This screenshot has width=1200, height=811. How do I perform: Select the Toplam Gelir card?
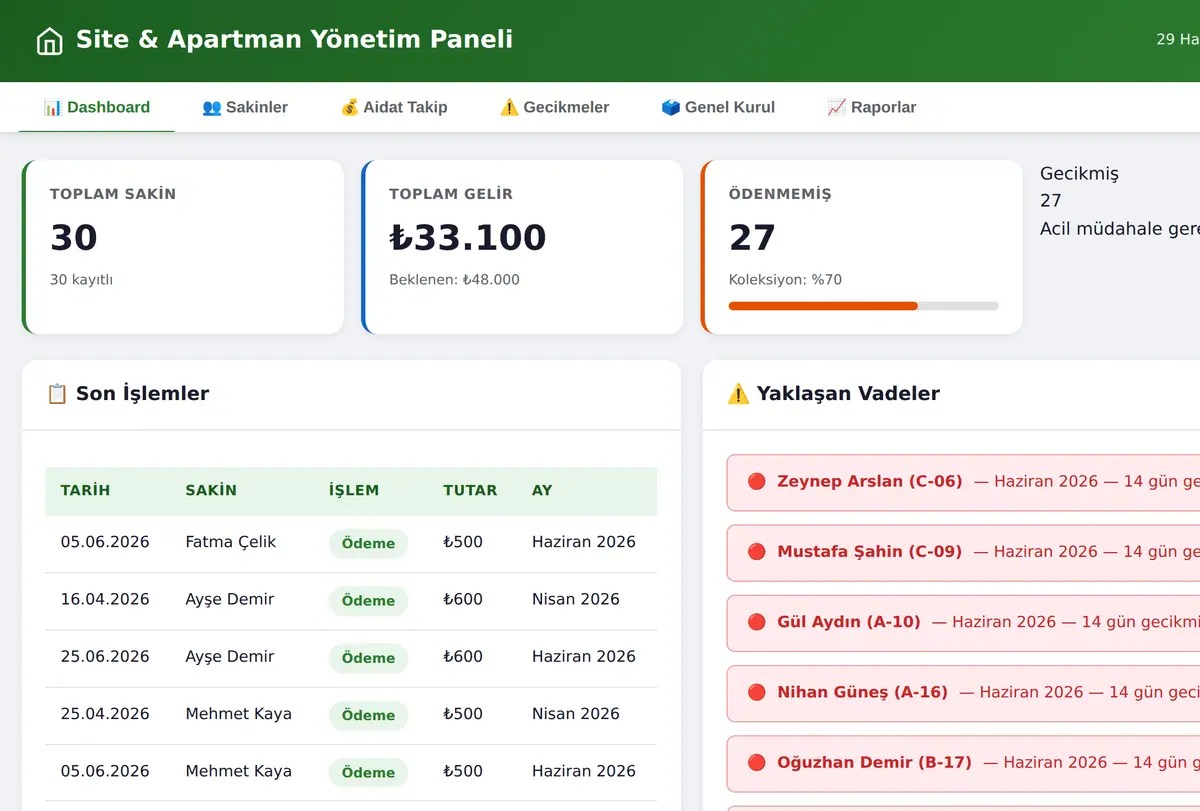click(522, 247)
